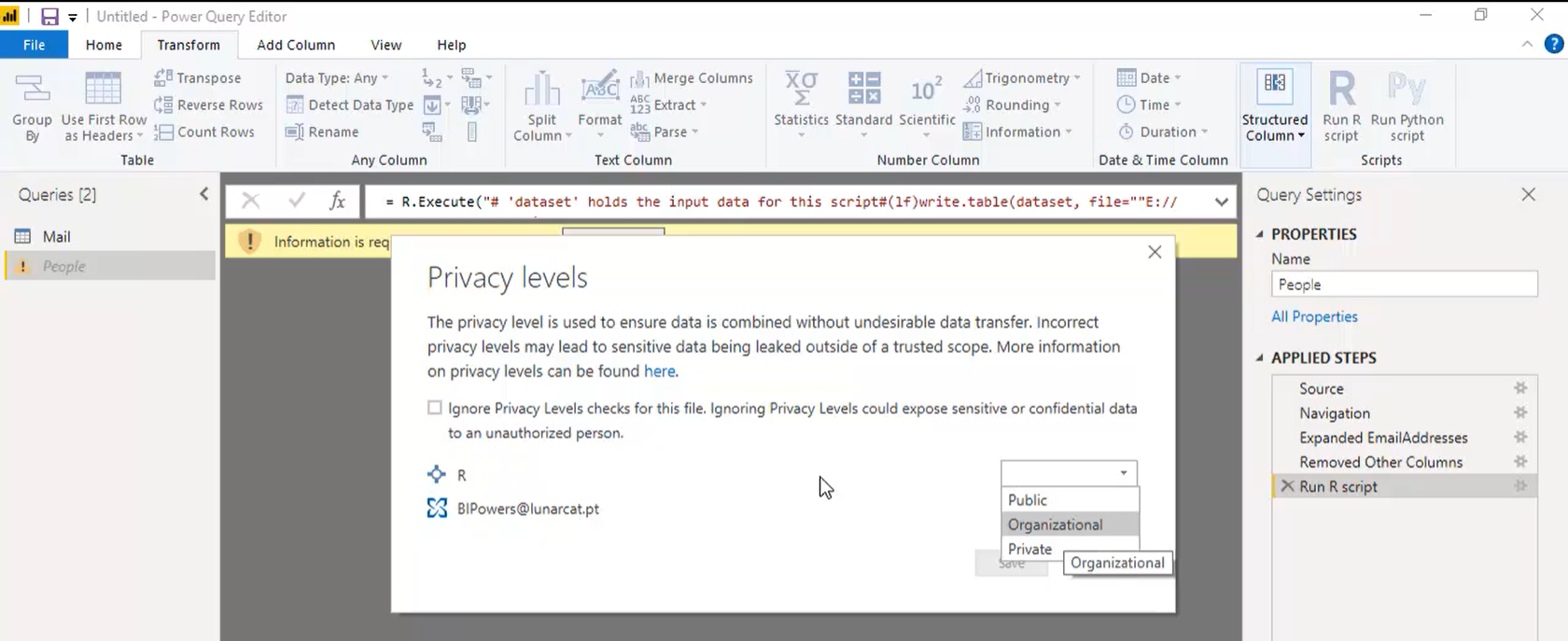
Task: Collapse the Queries pane
Action: point(203,194)
